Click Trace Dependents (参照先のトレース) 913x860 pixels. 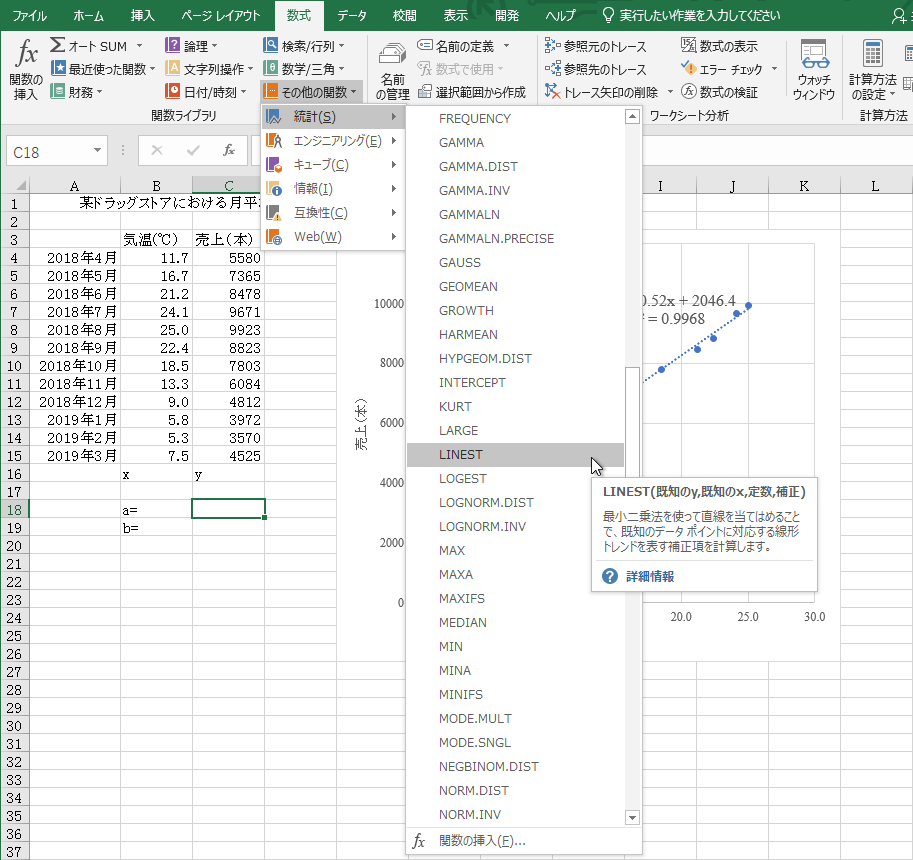pos(595,69)
